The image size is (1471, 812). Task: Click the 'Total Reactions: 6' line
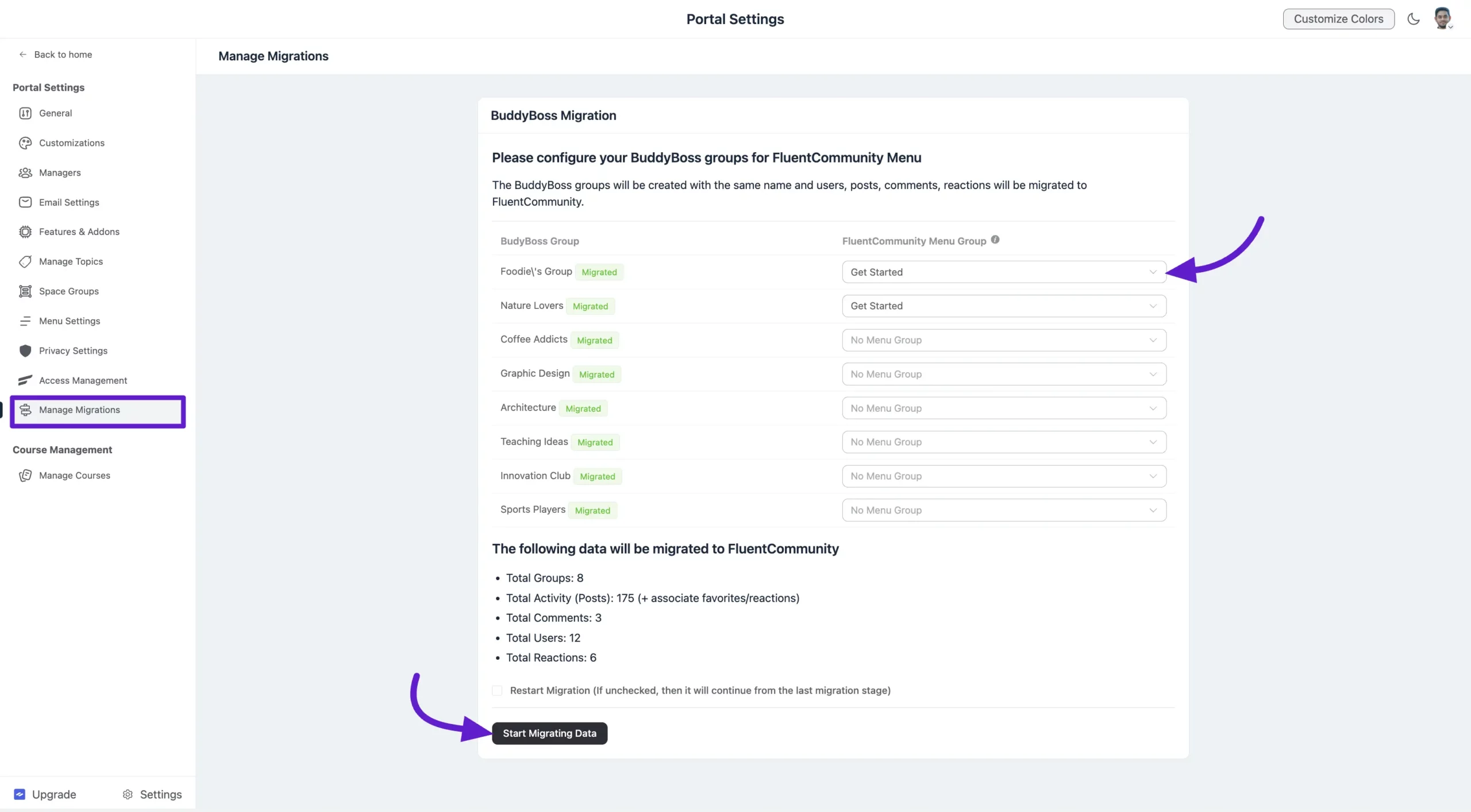coord(551,658)
